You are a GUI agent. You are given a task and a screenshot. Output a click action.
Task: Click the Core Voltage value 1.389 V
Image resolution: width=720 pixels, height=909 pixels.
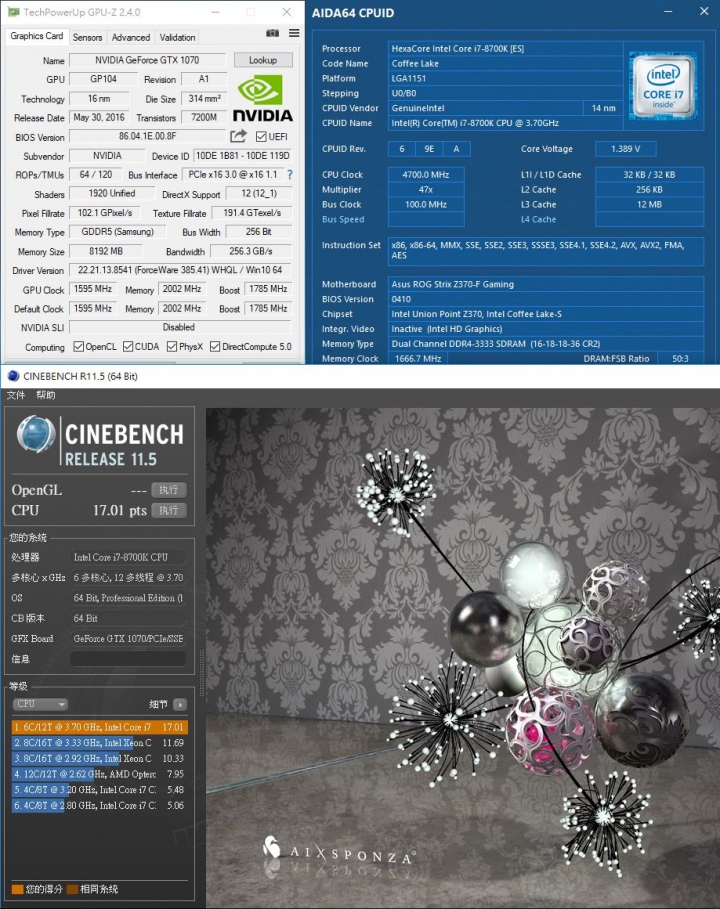[x=626, y=149]
